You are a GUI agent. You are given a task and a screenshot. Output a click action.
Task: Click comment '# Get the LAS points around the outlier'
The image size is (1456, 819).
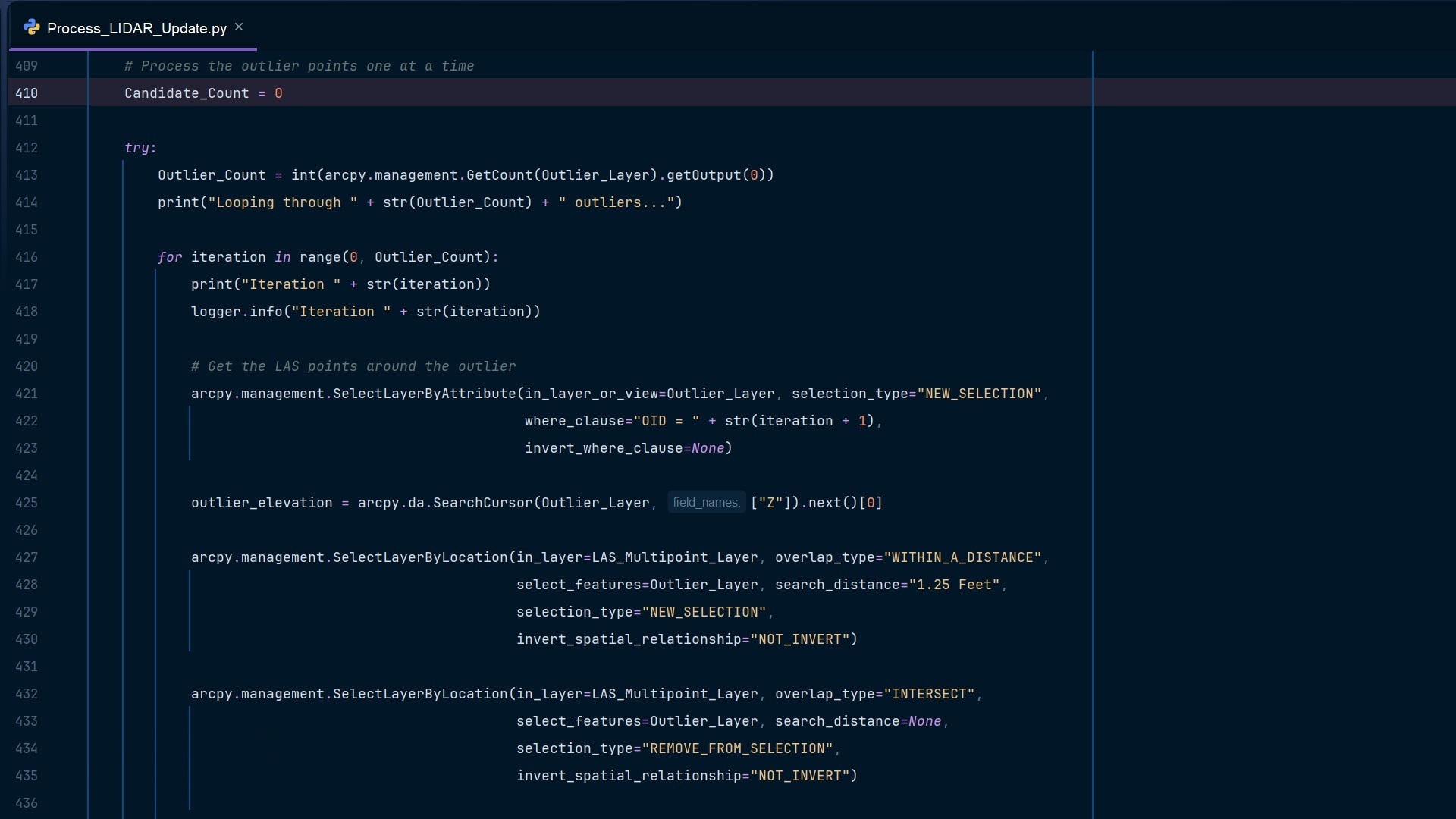(353, 366)
